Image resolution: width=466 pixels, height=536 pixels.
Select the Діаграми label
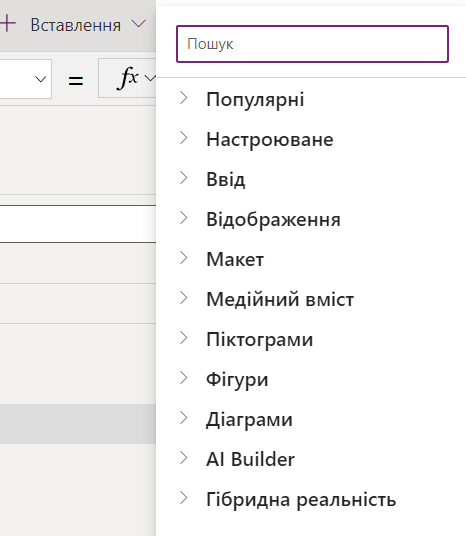pyautogui.click(x=249, y=420)
